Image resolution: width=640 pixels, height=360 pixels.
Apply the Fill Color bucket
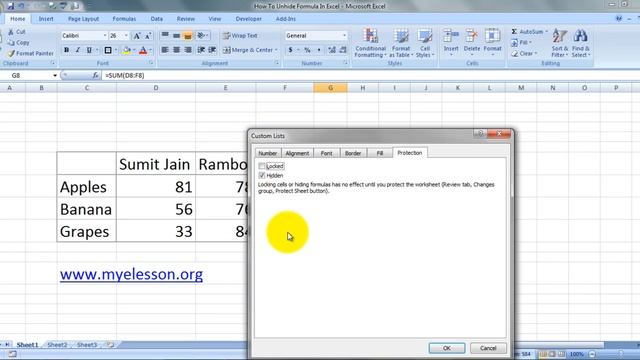click(127, 50)
